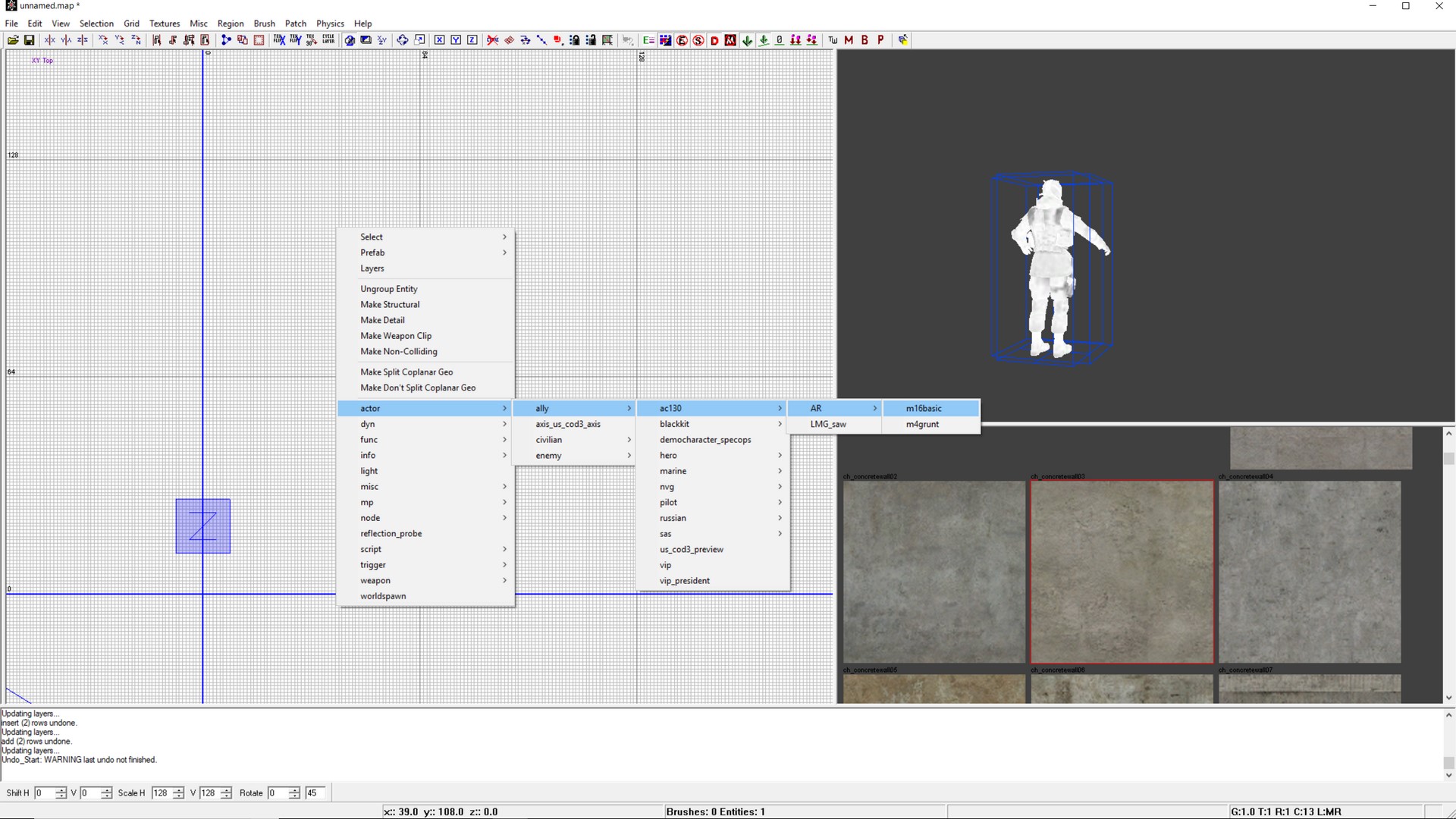Click the crossed-out cone icon

(493, 40)
